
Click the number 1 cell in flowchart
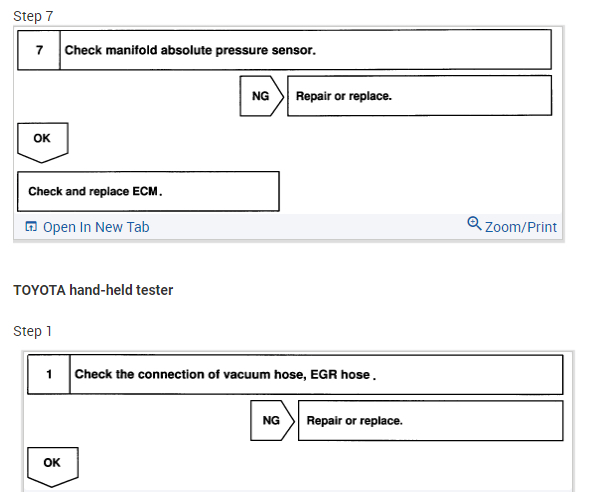coord(48,375)
